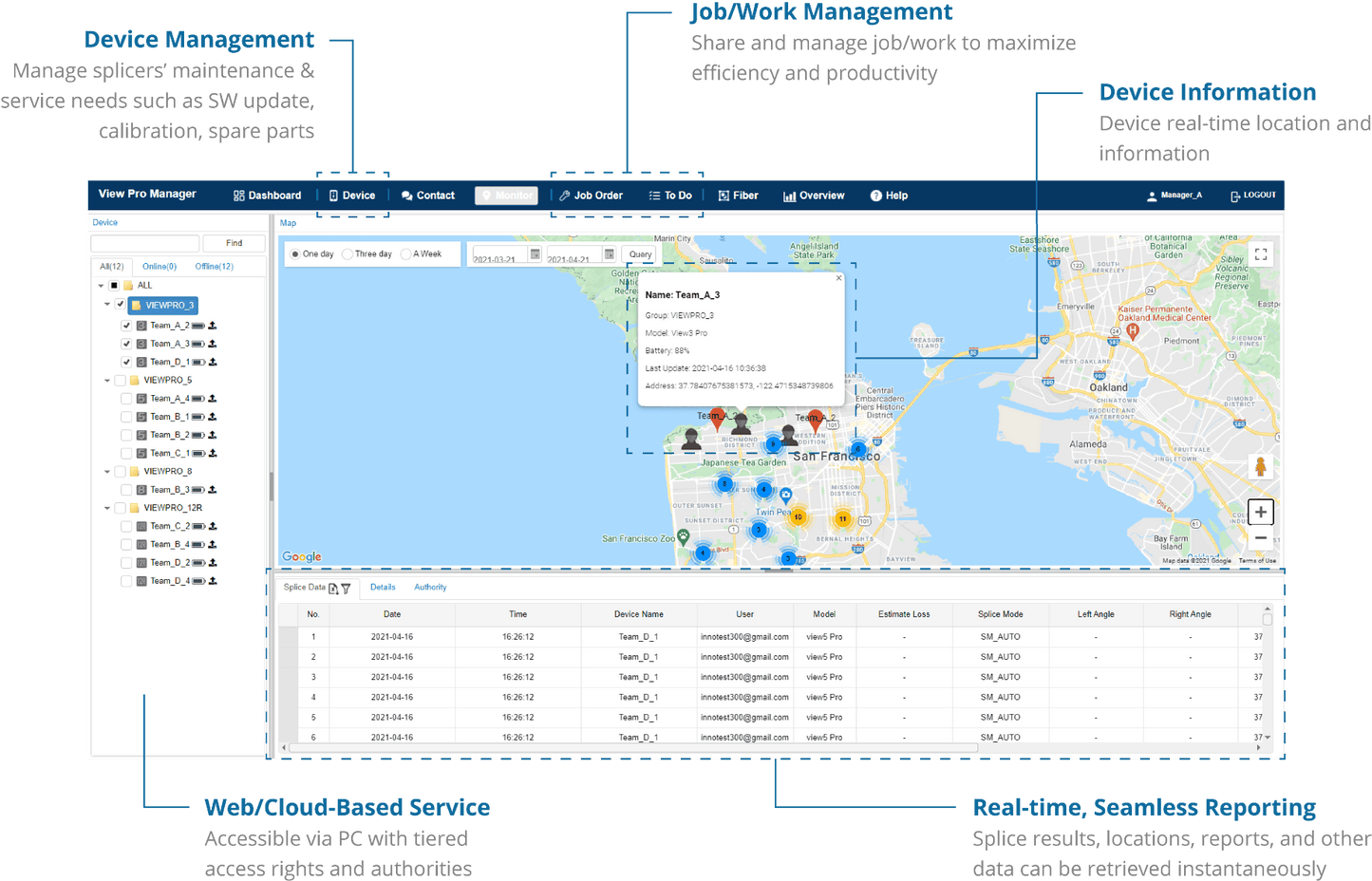Collapse the ALL root tree node
The height and width of the screenshot is (881, 1372).
pyautogui.click(x=101, y=286)
